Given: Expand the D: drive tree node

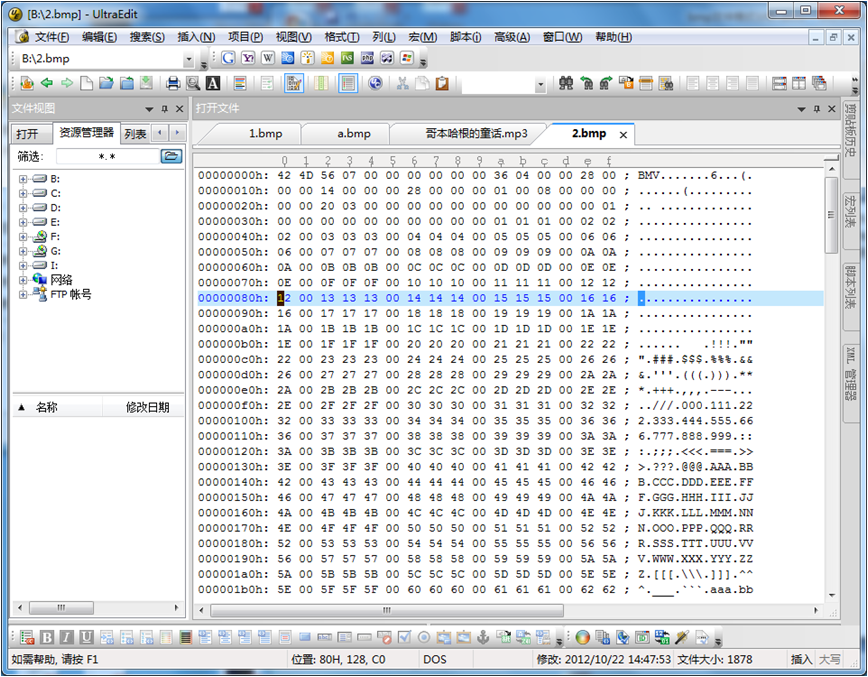Looking at the screenshot, I should click(x=23, y=208).
